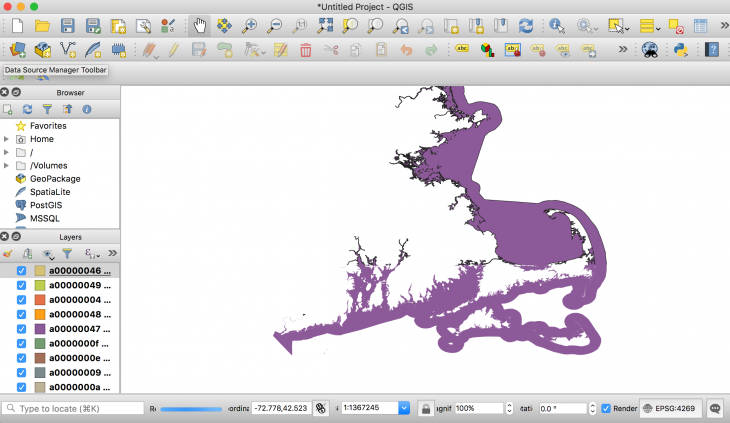
Task: Click the Zoom In magnifier tool
Action: pyautogui.click(x=250, y=25)
